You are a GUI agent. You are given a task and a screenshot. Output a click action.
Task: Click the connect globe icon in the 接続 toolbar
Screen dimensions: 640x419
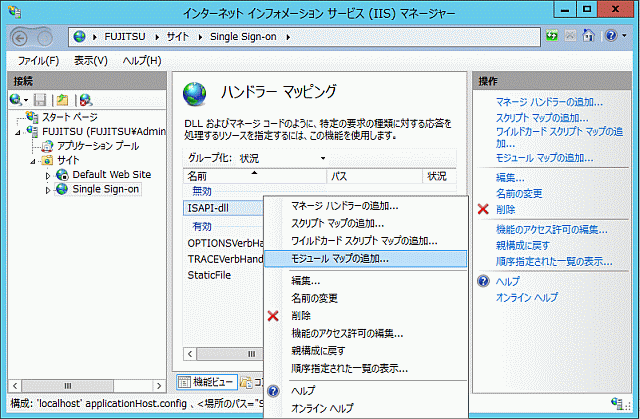(x=16, y=100)
